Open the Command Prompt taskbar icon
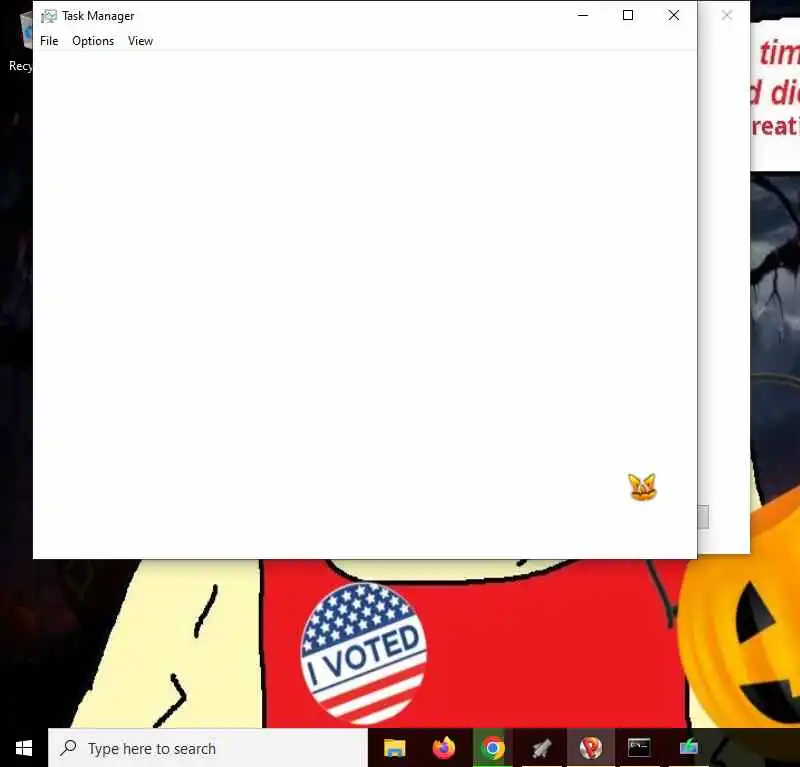This screenshot has height=767, width=800. pos(639,748)
